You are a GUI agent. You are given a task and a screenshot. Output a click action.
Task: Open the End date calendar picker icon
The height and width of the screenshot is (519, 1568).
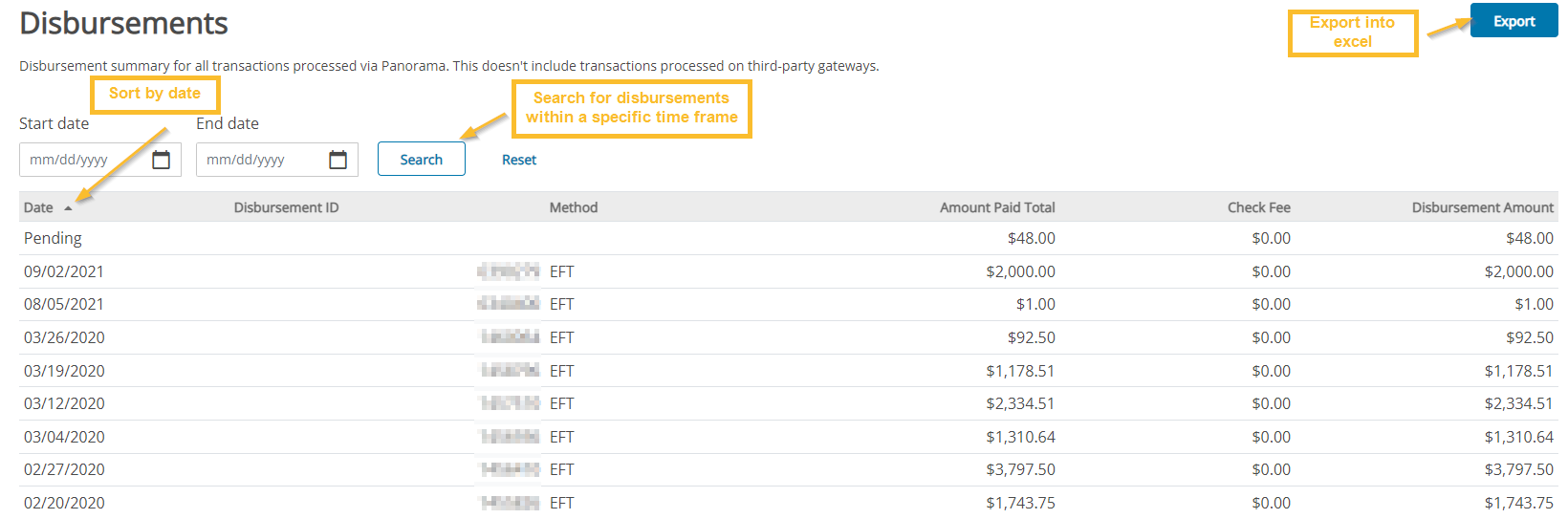point(338,160)
